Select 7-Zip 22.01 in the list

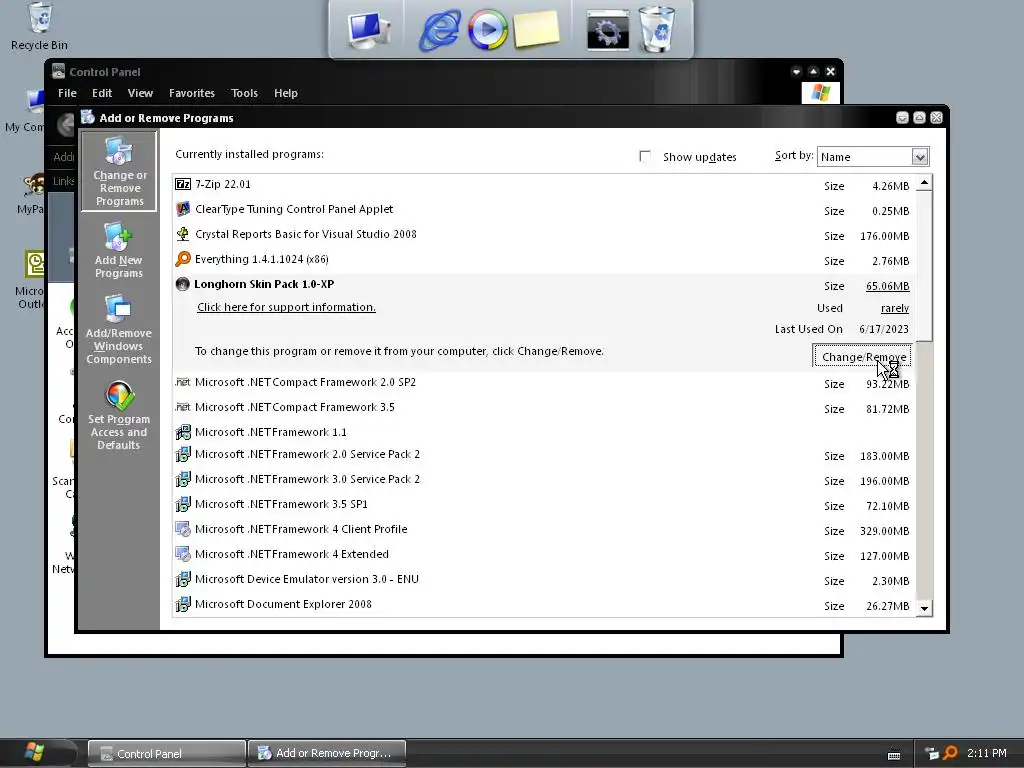pos(543,185)
